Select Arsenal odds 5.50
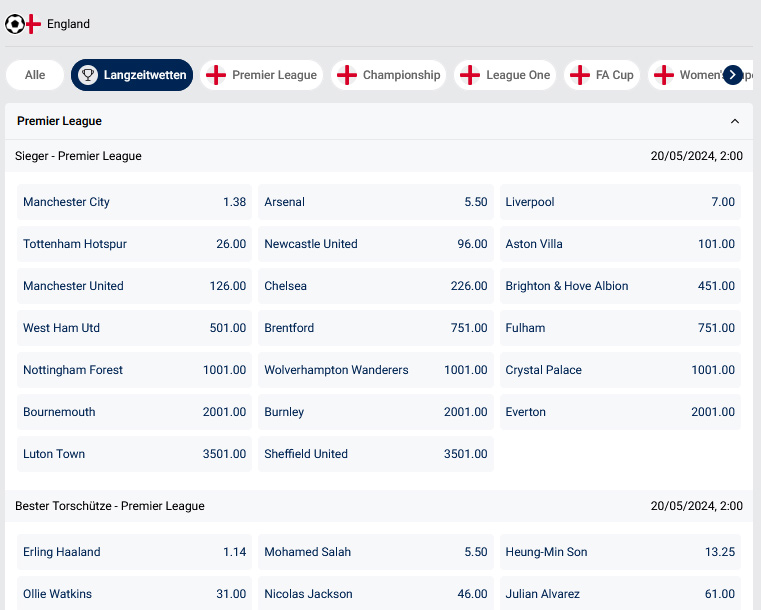 (x=376, y=202)
